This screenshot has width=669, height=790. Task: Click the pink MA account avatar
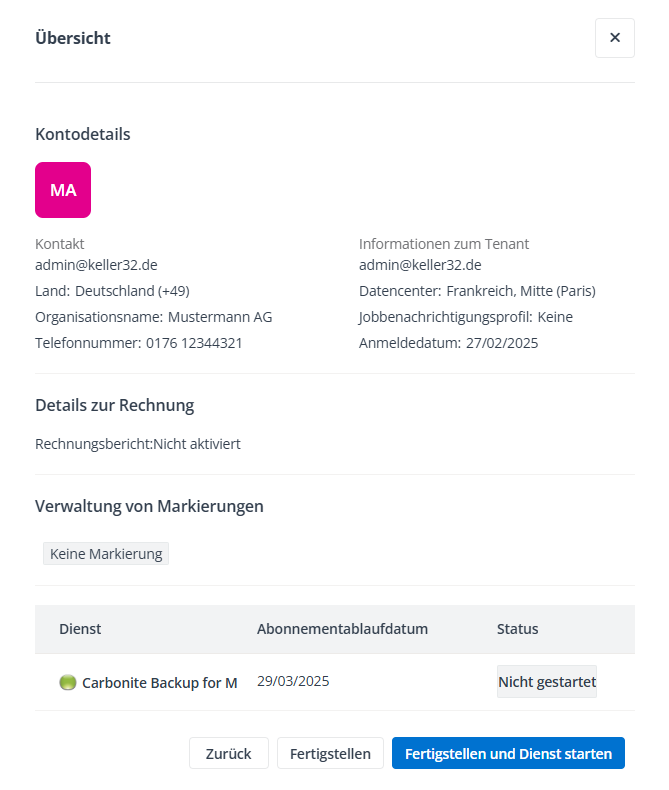[63, 190]
